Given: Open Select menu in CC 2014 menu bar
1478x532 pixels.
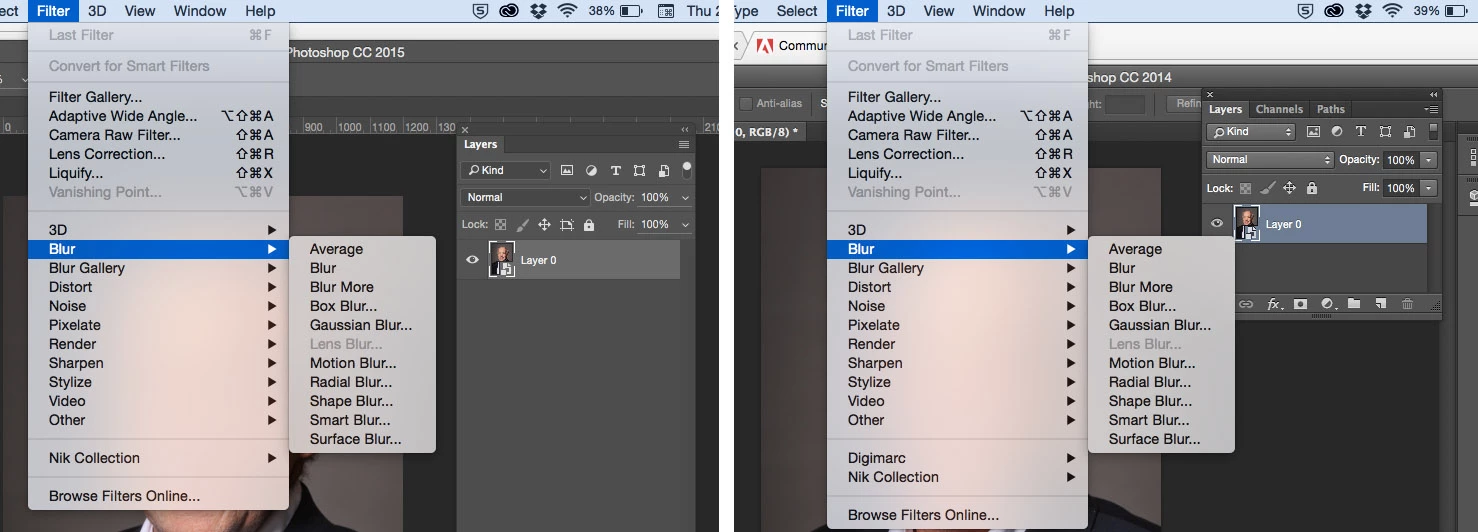Looking at the screenshot, I should (797, 11).
